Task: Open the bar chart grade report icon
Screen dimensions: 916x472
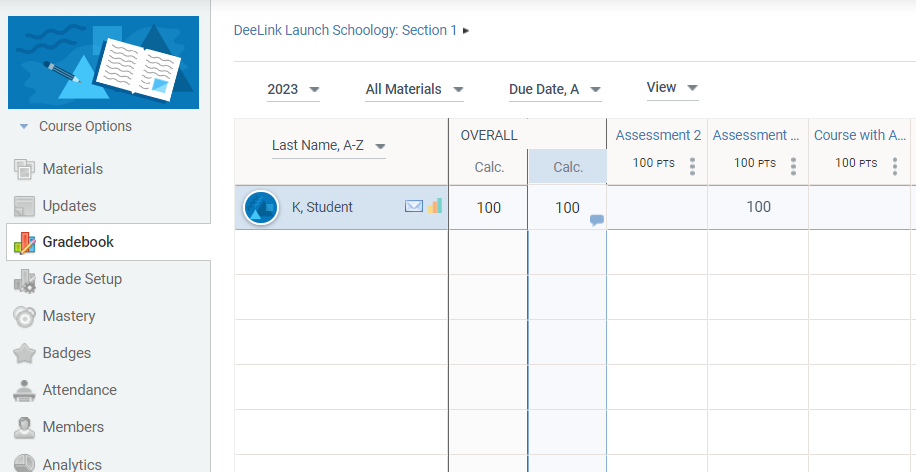Action: click(x=435, y=206)
